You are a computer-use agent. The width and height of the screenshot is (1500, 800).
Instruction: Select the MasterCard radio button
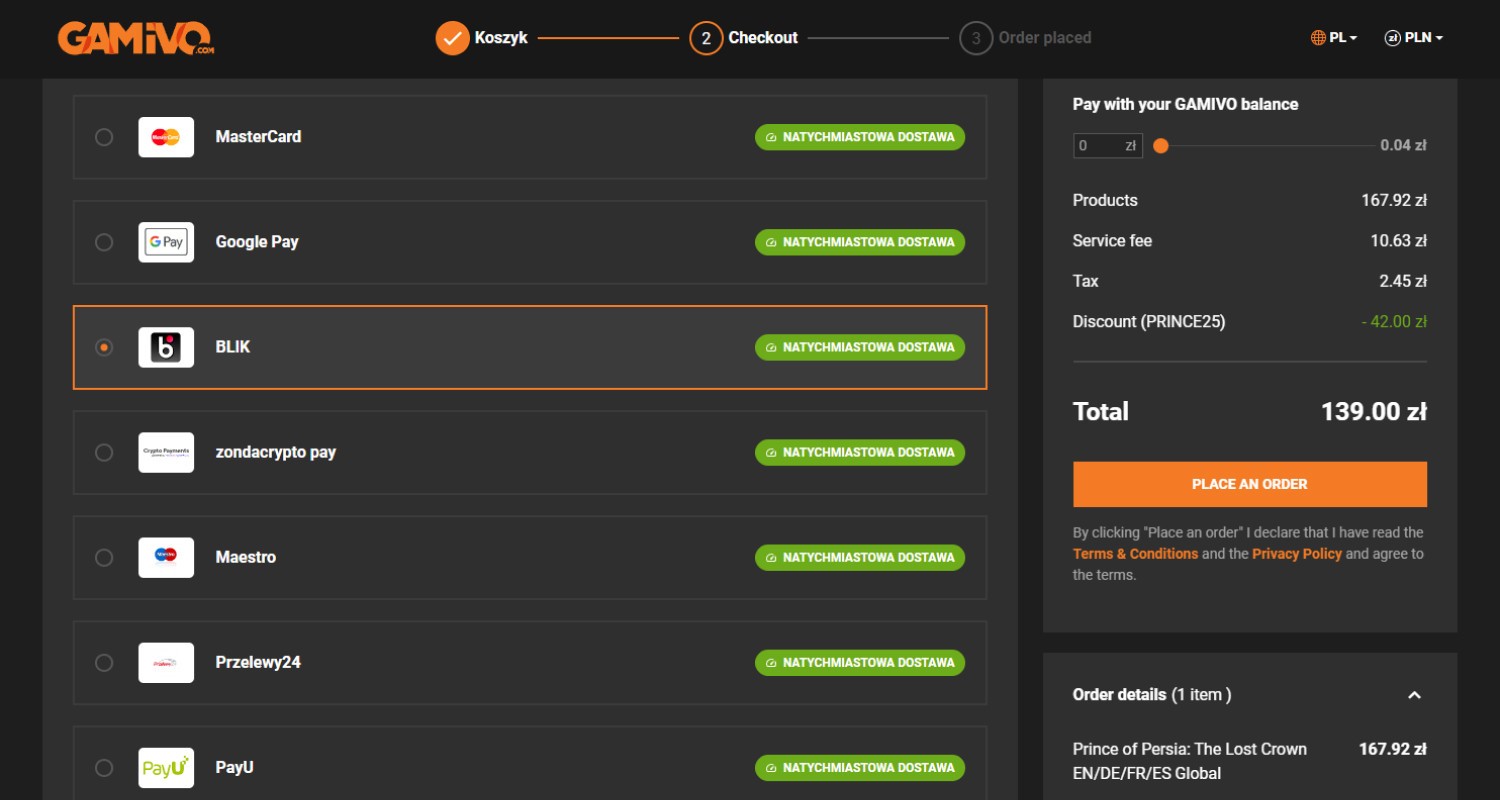[104, 137]
